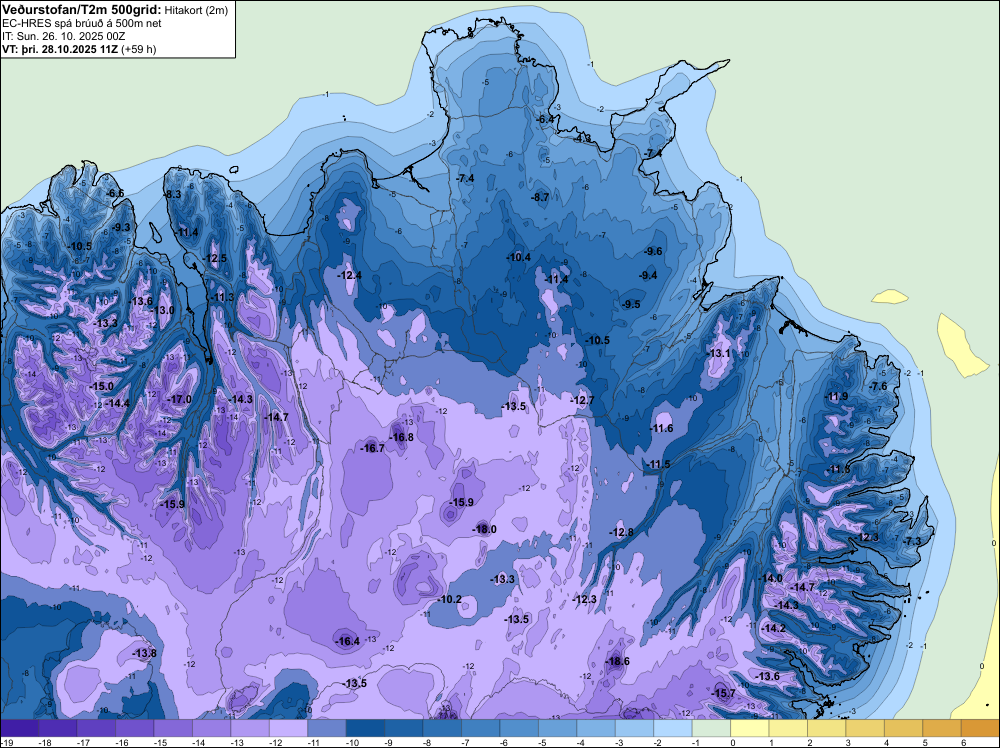Click the -16.4 temperature value on the map
The image size is (1000, 748).
(348, 642)
